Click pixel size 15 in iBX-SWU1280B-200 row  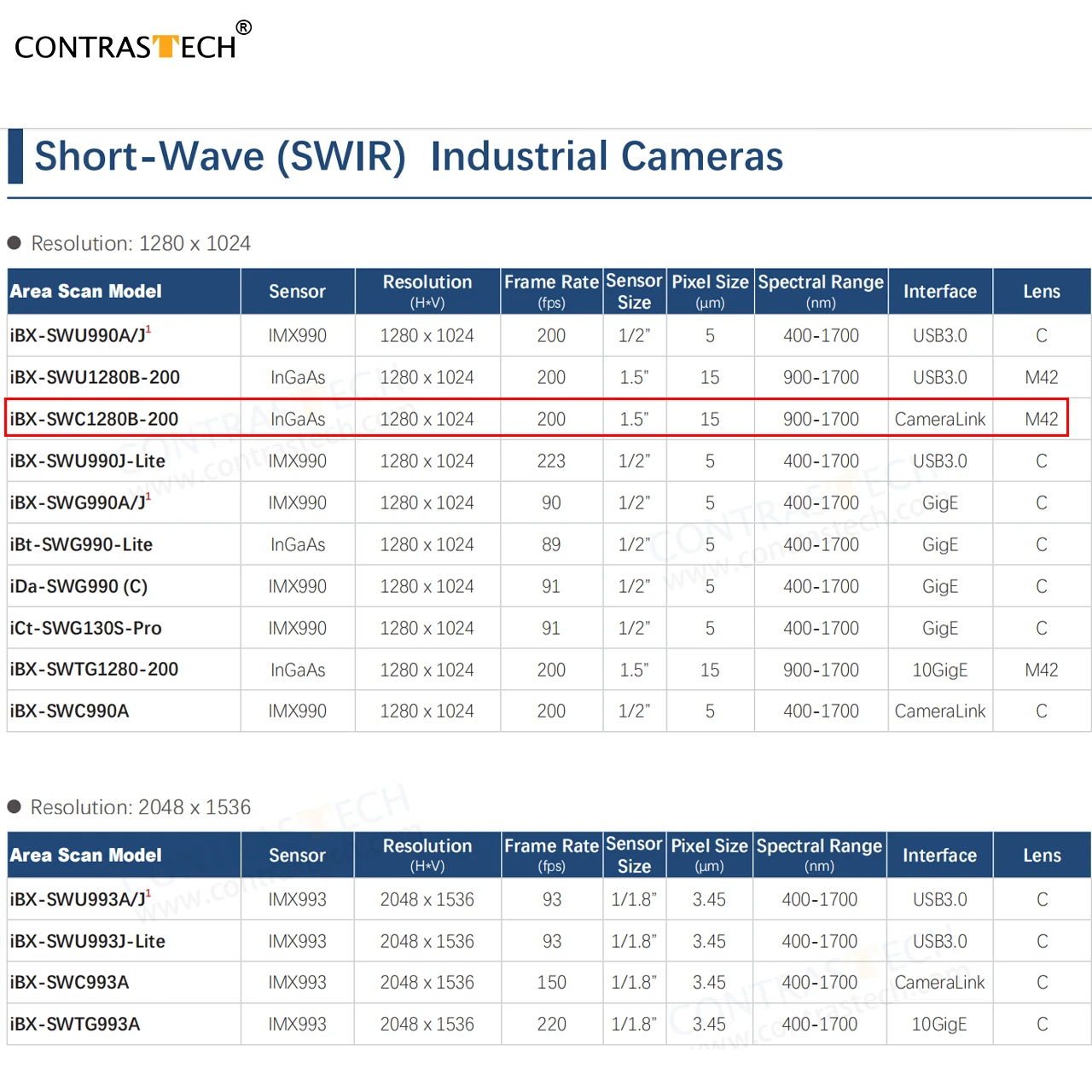point(710,377)
